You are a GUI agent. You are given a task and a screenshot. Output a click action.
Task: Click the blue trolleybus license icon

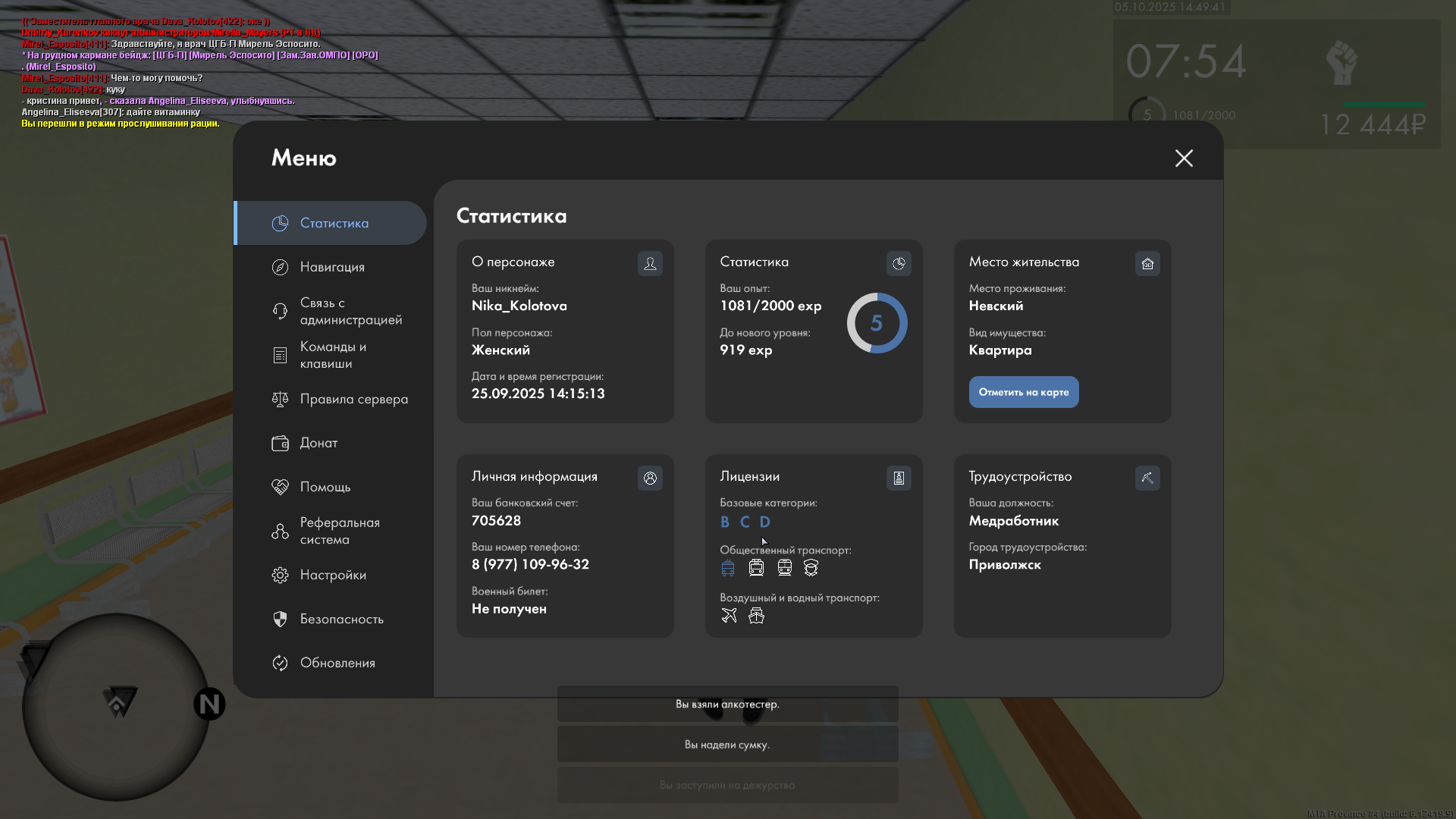(x=728, y=567)
